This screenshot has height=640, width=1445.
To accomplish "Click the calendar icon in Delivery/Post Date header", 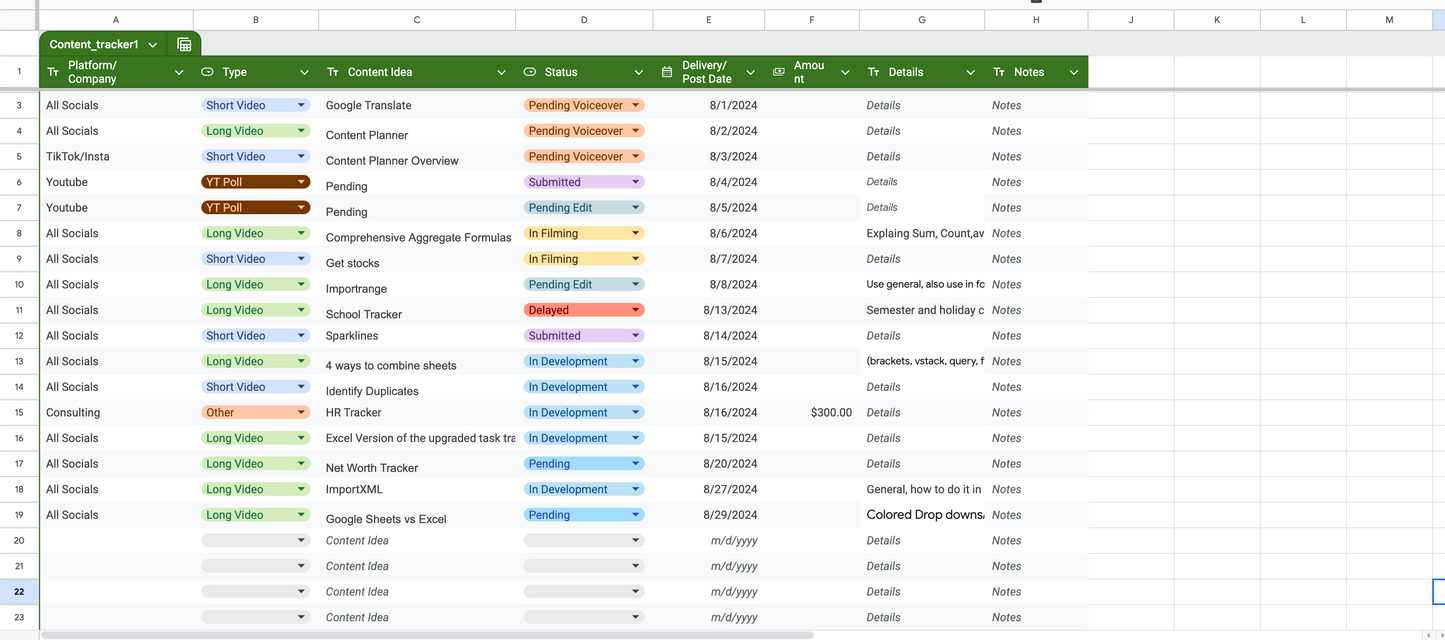I will [667, 72].
